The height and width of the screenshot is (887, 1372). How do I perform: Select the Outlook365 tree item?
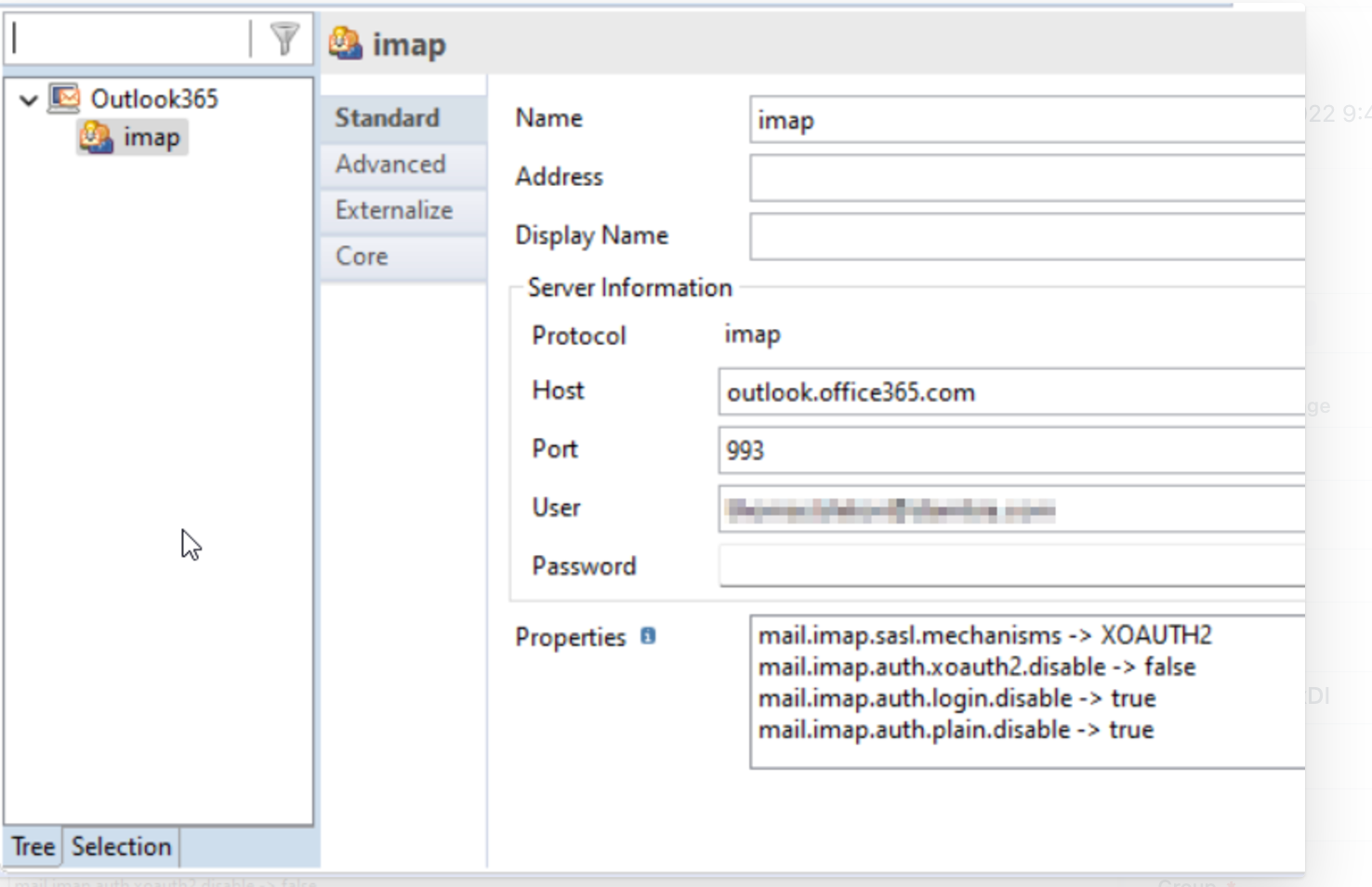(x=154, y=99)
